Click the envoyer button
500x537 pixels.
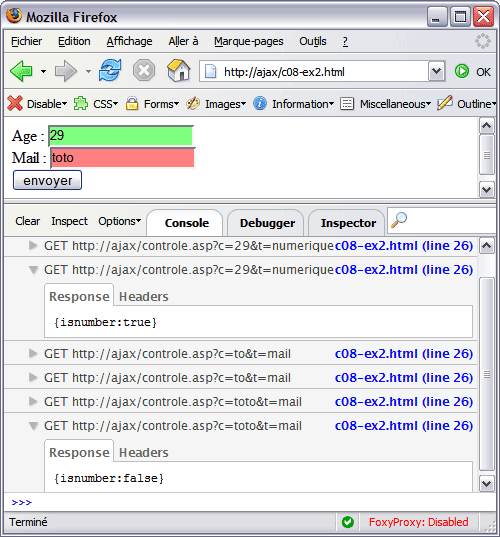(x=47, y=180)
